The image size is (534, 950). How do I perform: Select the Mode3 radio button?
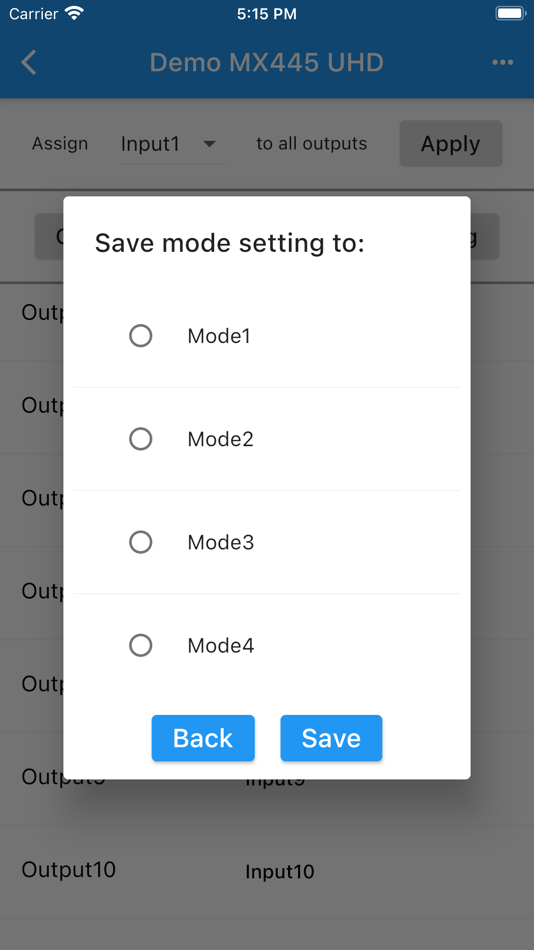pos(141,542)
